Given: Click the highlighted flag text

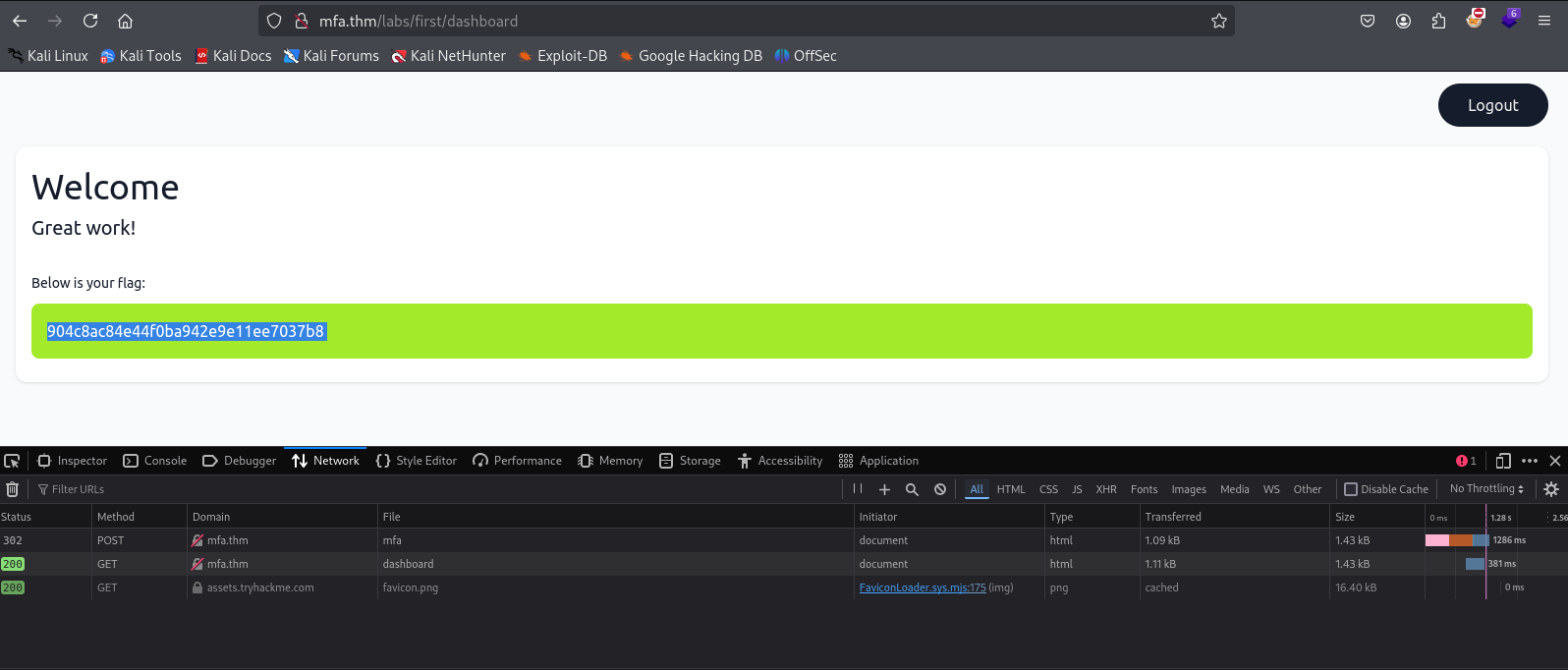Looking at the screenshot, I should click(186, 331).
